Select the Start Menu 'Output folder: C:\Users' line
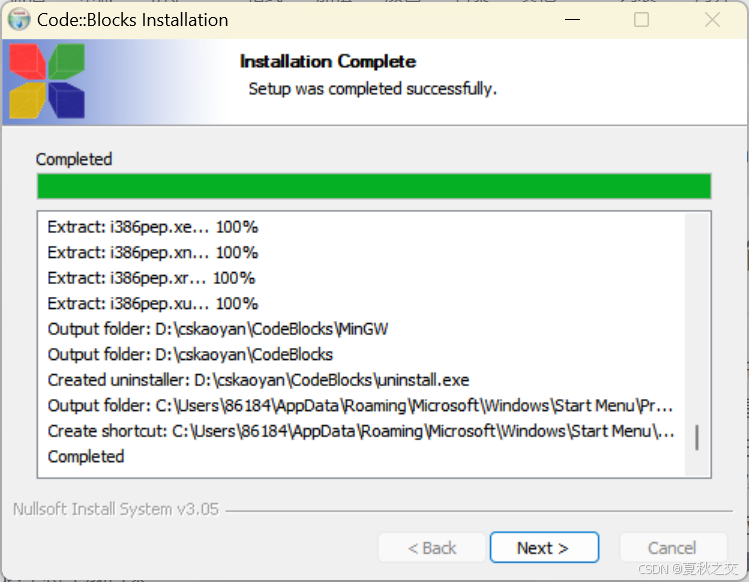Image resolution: width=749 pixels, height=582 pixels. click(x=360, y=406)
